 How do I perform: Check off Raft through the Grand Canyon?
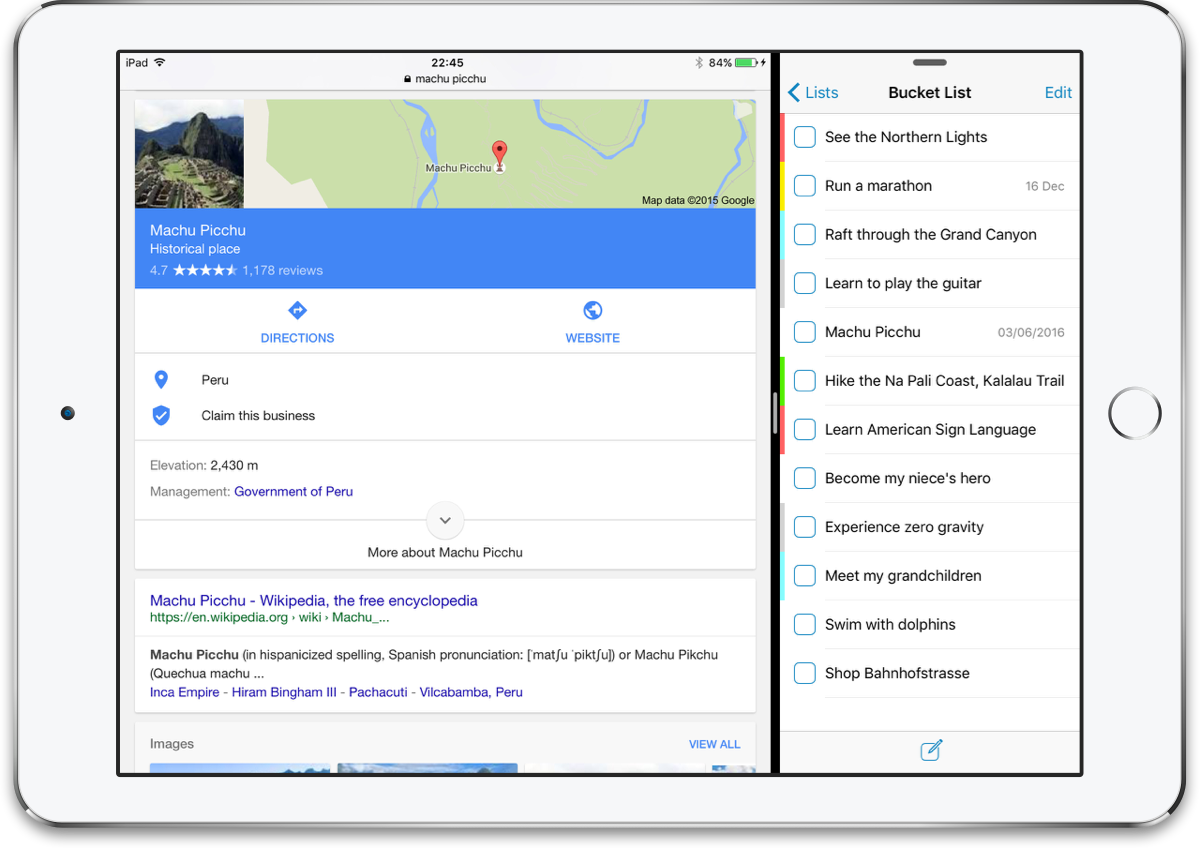[805, 235]
